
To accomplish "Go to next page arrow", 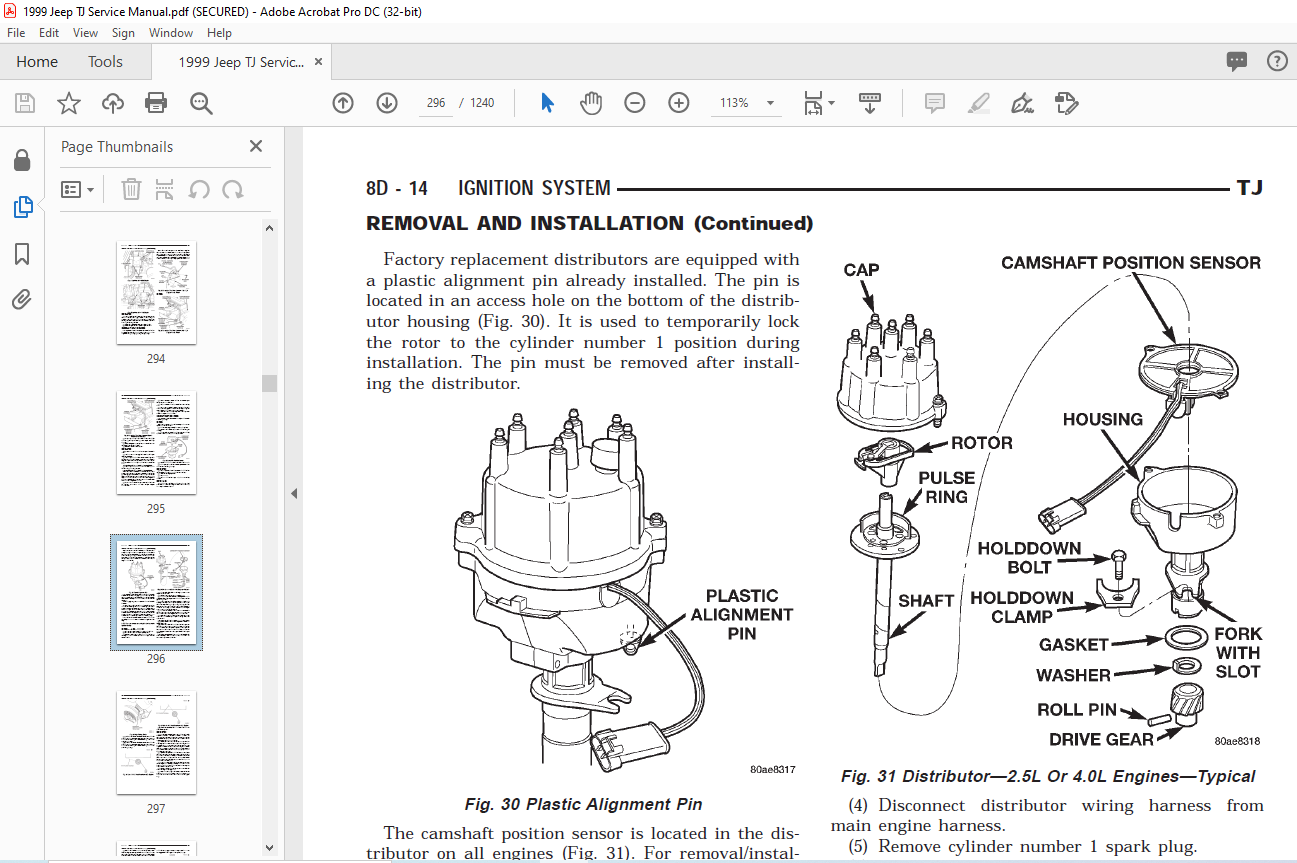I will point(387,103).
